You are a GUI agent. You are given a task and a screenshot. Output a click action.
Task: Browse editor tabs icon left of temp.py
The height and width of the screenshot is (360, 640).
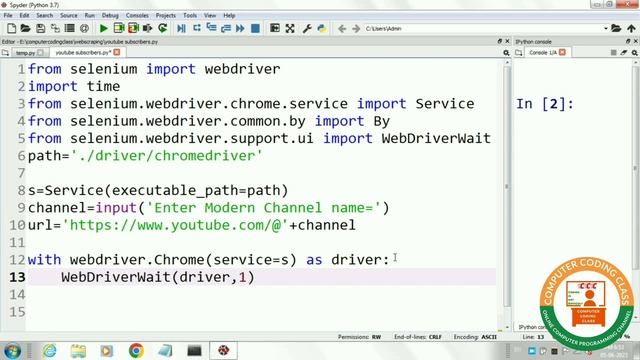pyautogui.click(x=5, y=53)
